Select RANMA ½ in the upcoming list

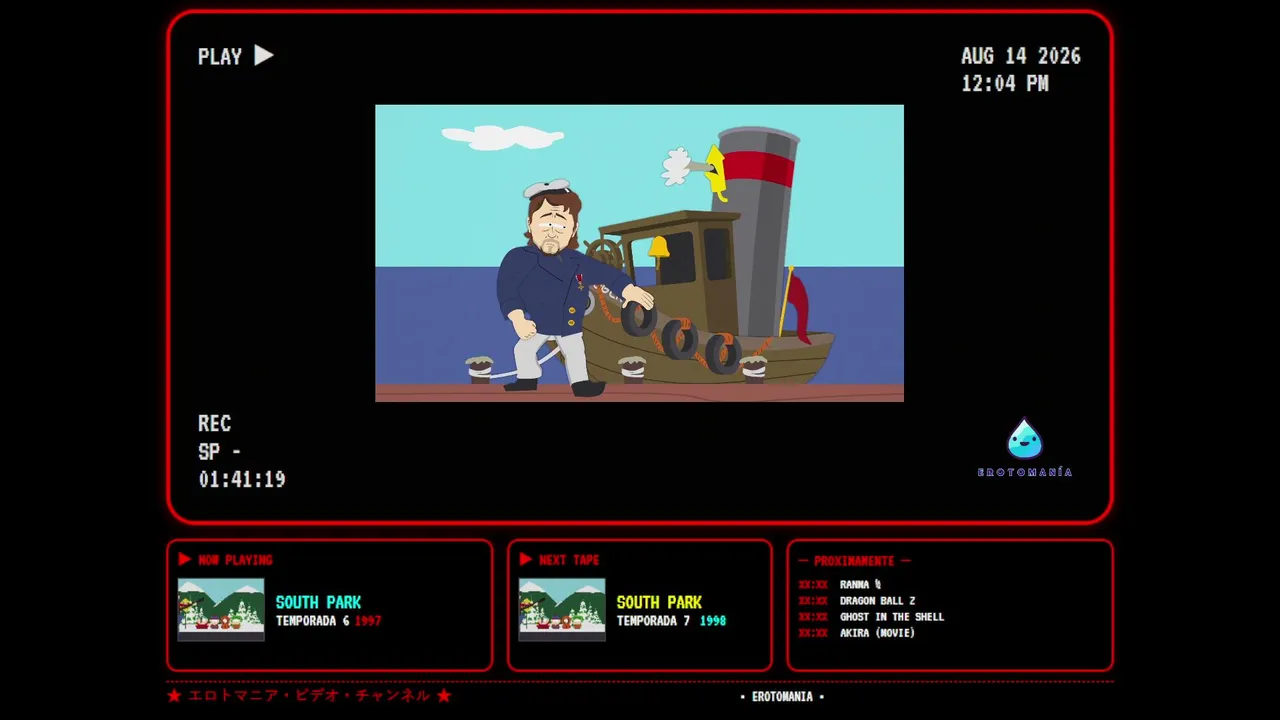coord(860,585)
